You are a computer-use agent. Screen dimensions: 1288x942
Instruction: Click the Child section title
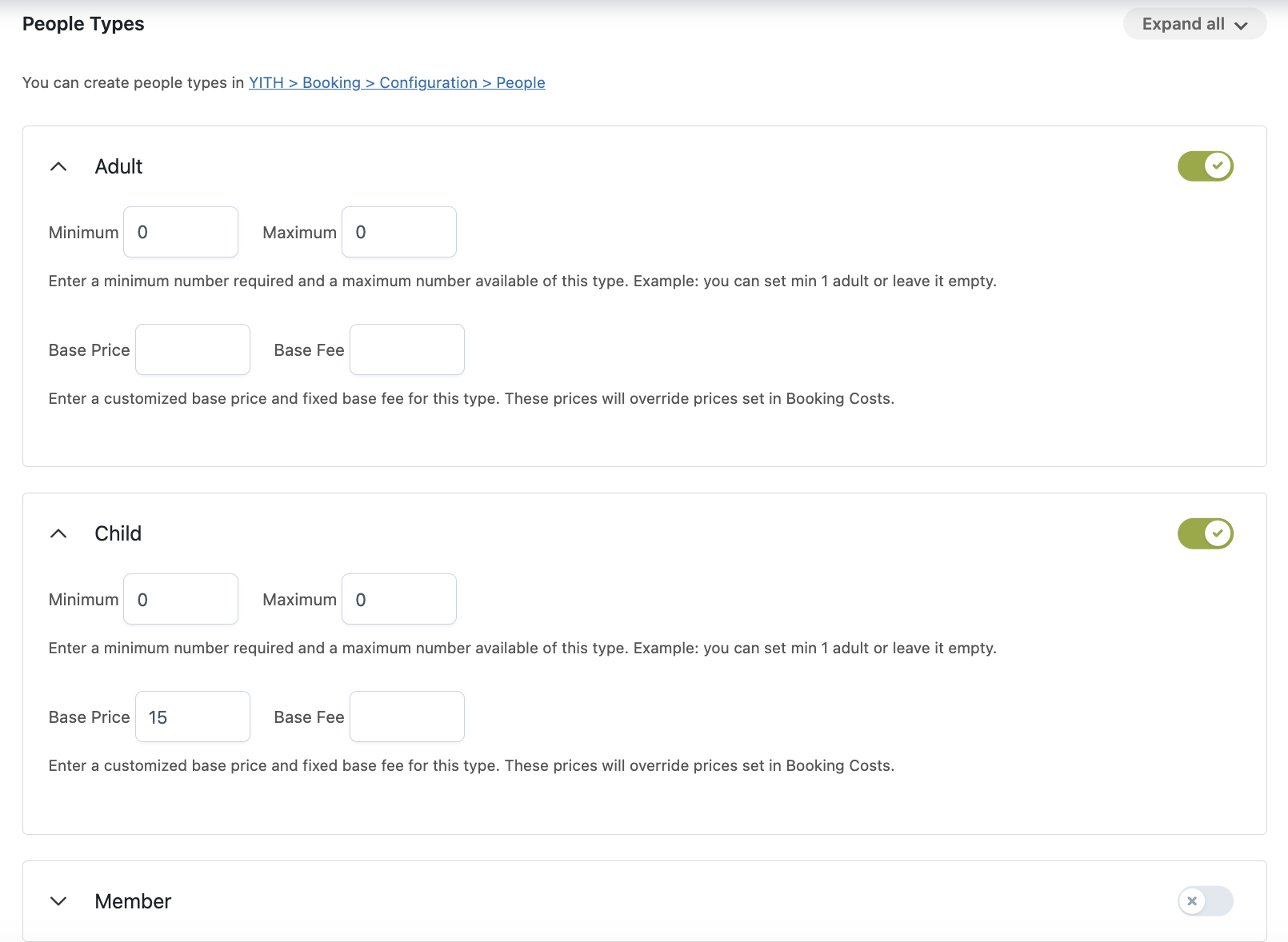click(118, 533)
